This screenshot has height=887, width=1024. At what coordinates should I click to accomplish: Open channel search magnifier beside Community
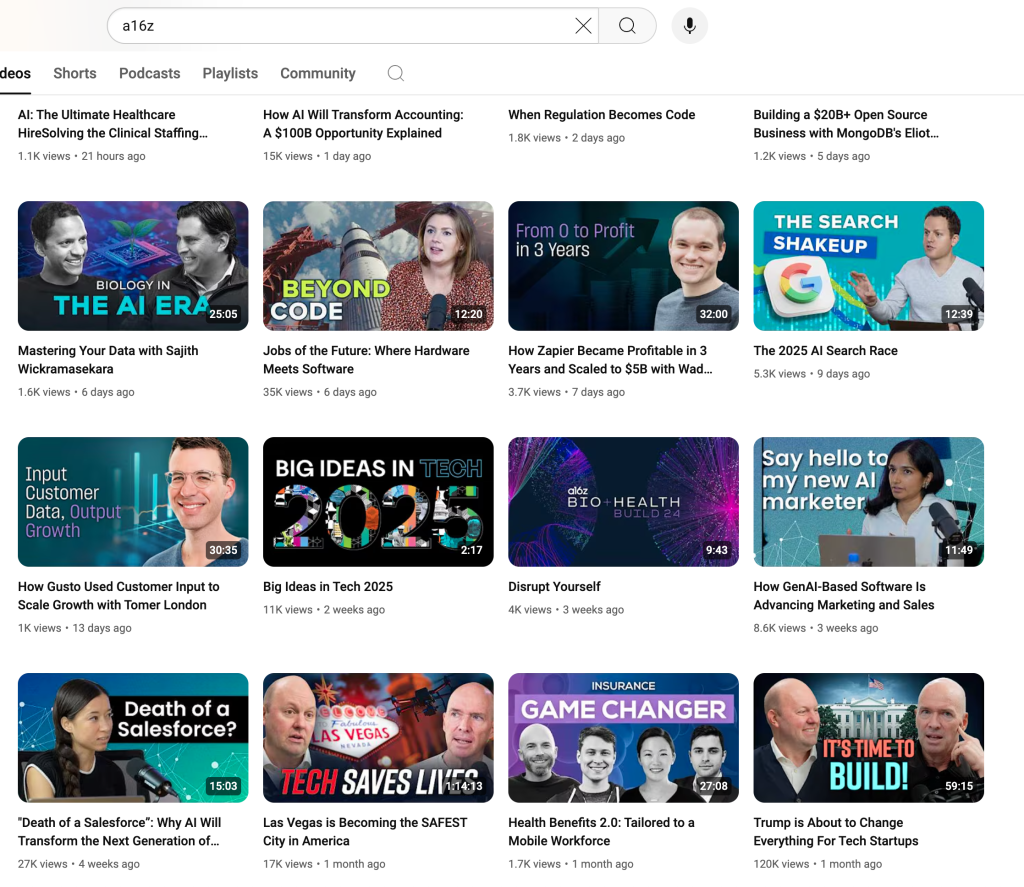pos(396,73)
